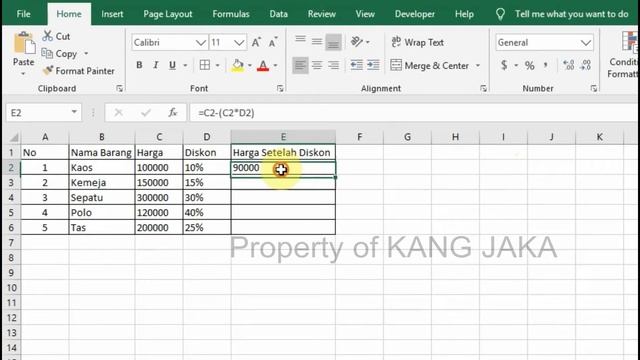The height and width of the screenshot is (360, 640).
Task: Activate the Format Painter brush
Action: 79,71
